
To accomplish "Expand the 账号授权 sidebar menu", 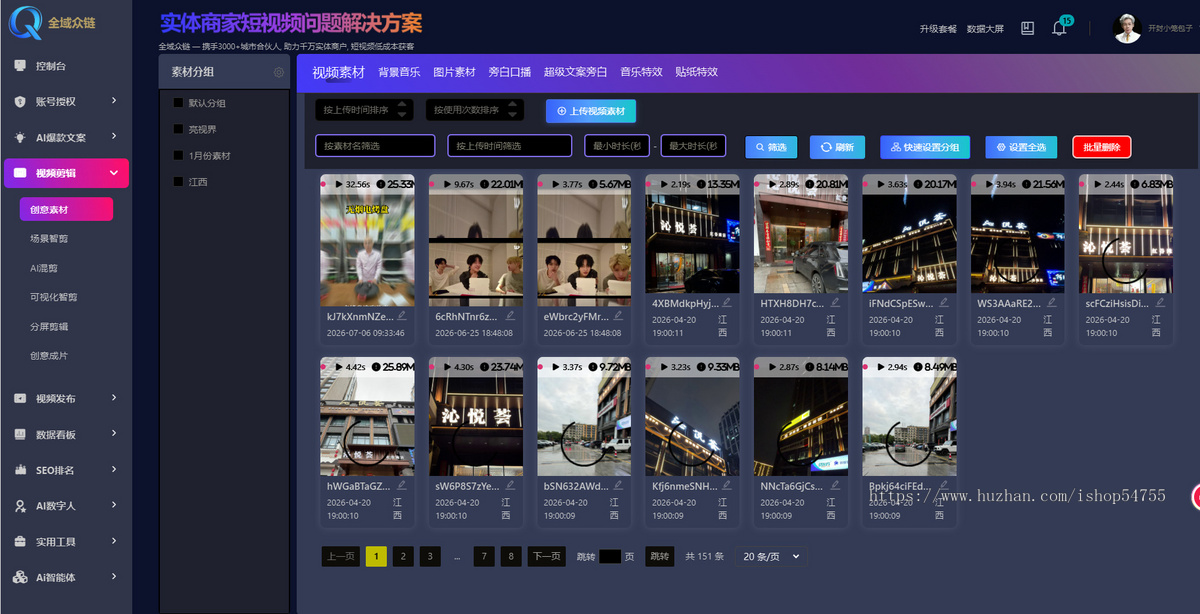I will (x=114, y=101).
